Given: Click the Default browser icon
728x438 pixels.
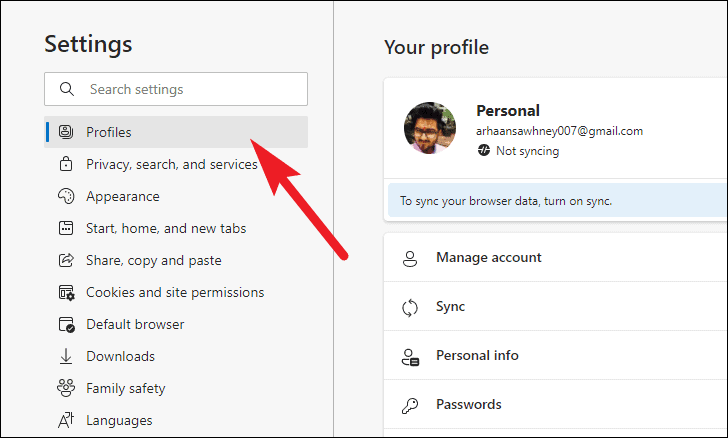Looking at the screenshot, I should coord(66,325).
